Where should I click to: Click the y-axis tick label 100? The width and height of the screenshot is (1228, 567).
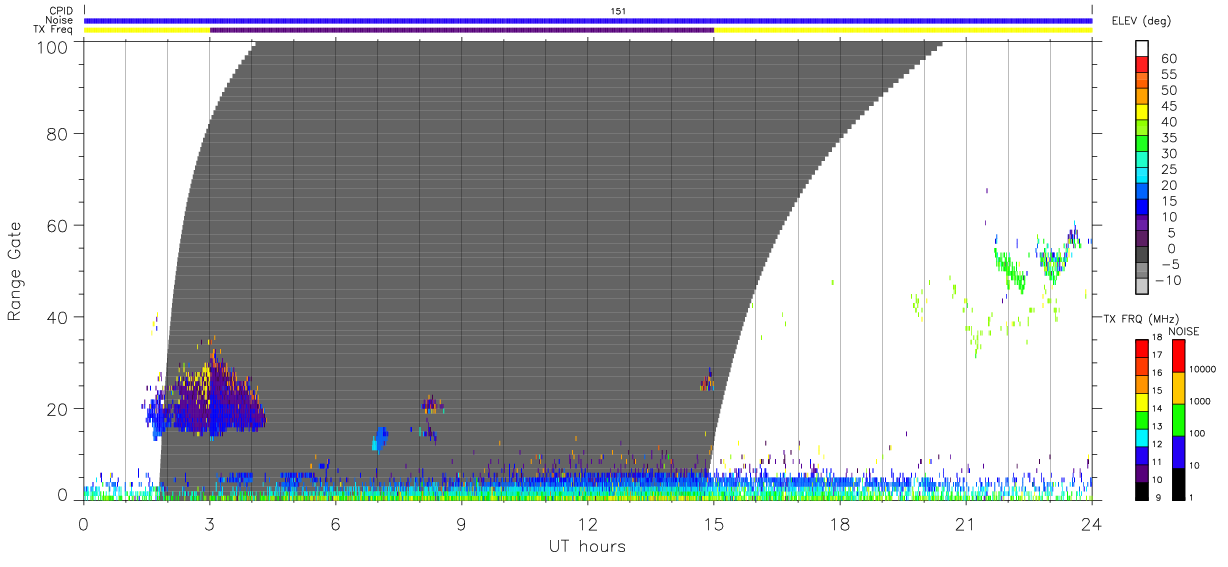[54, 46]
